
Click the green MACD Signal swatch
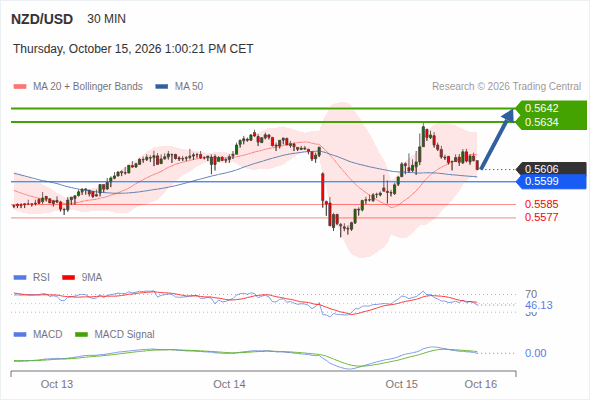tap(81, 335)
